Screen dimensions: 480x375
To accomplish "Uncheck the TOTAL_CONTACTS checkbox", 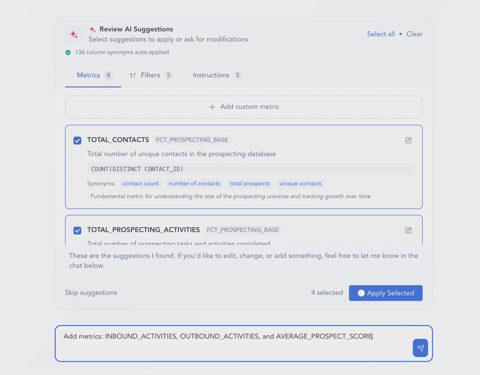I will [77, 140].
